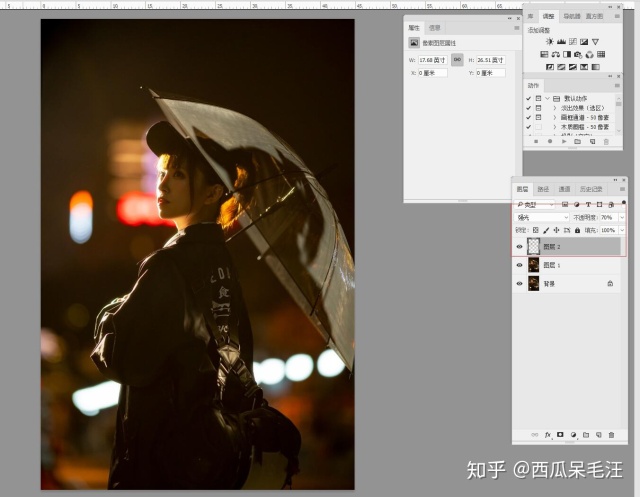This screenshot has width=640, height=497.
Task: Delete the selected action
Action: click(606, 142)
